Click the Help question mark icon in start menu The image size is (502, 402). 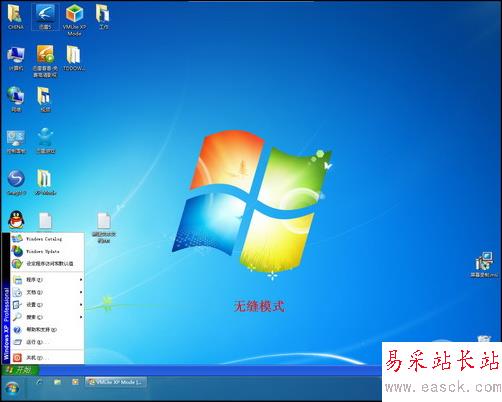coord(17,330)
